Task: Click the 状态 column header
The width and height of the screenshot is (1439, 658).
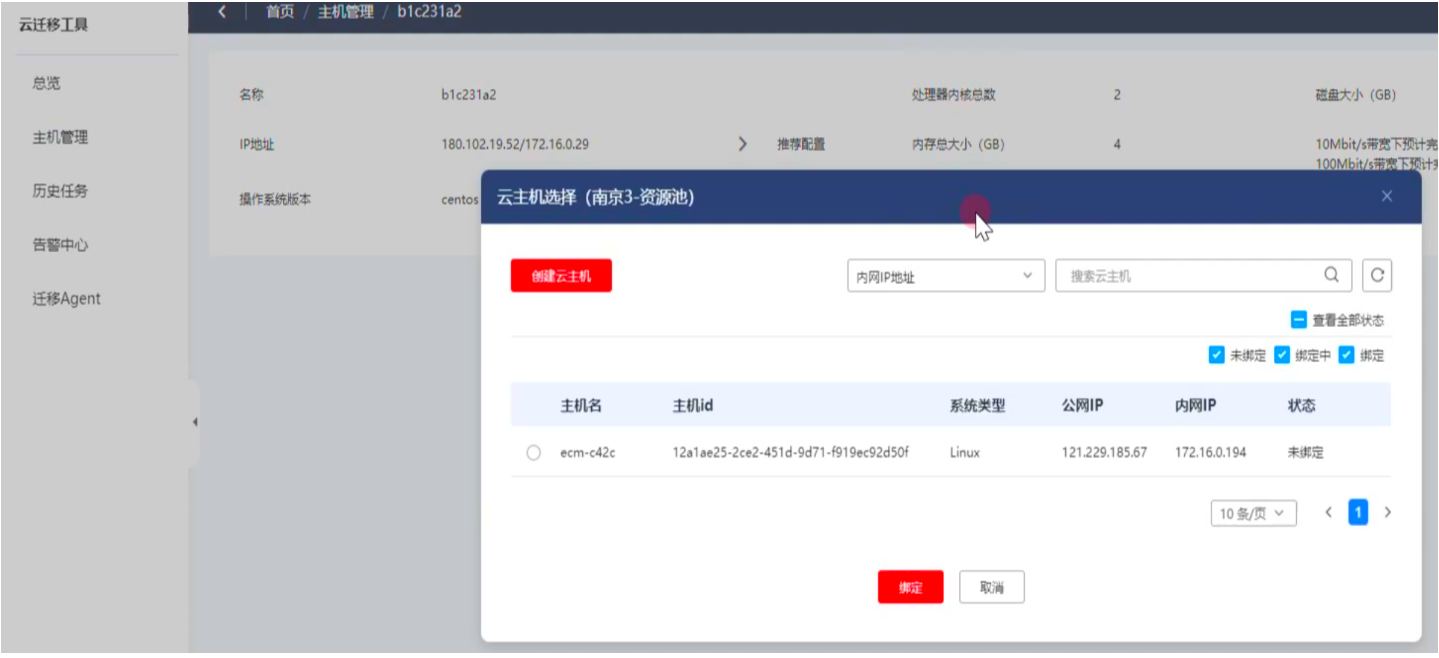Action: pyautogui.click(x=1301, y=406)
